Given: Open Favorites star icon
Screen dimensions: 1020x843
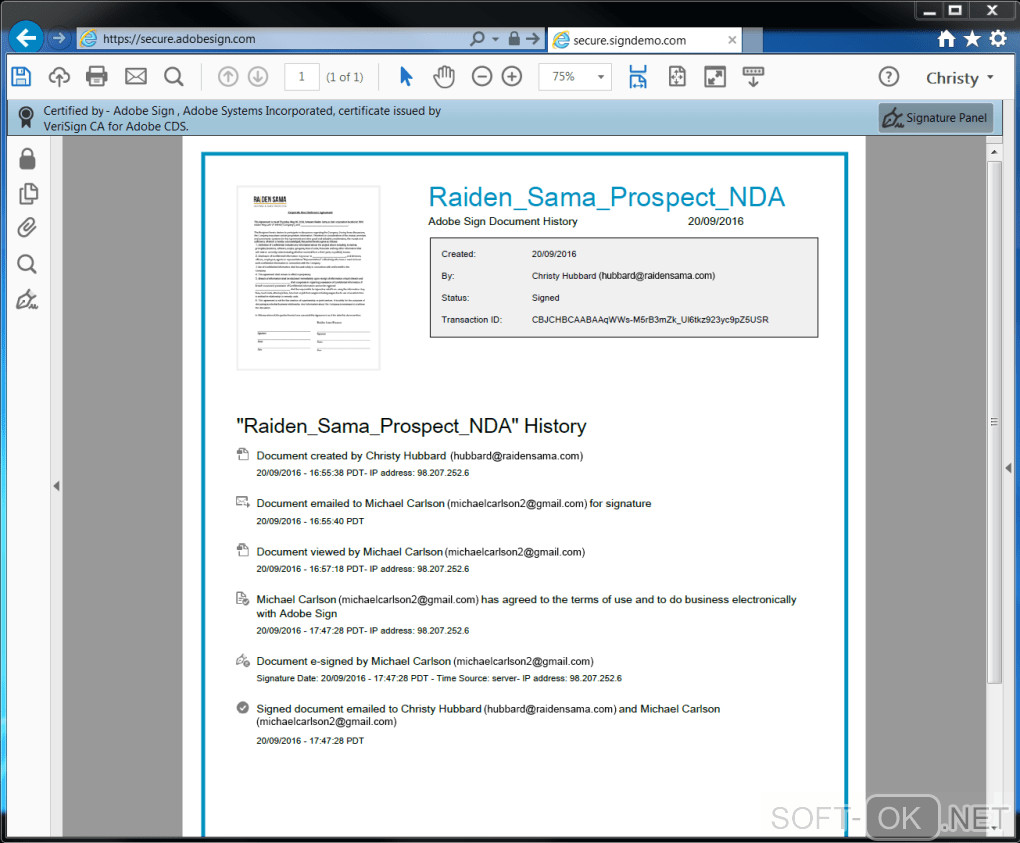Looking at the screenshot, I should click(973, 39).
